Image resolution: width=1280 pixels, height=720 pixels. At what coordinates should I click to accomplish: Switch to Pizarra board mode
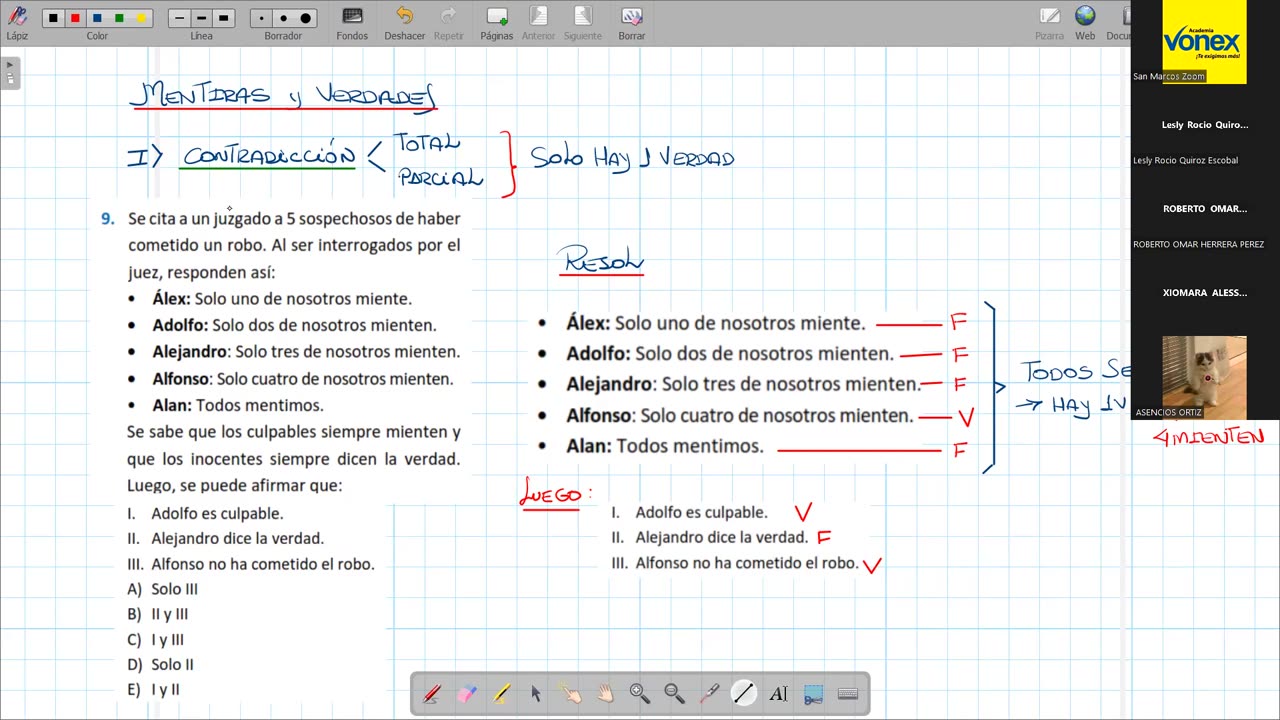(1049, 22)
